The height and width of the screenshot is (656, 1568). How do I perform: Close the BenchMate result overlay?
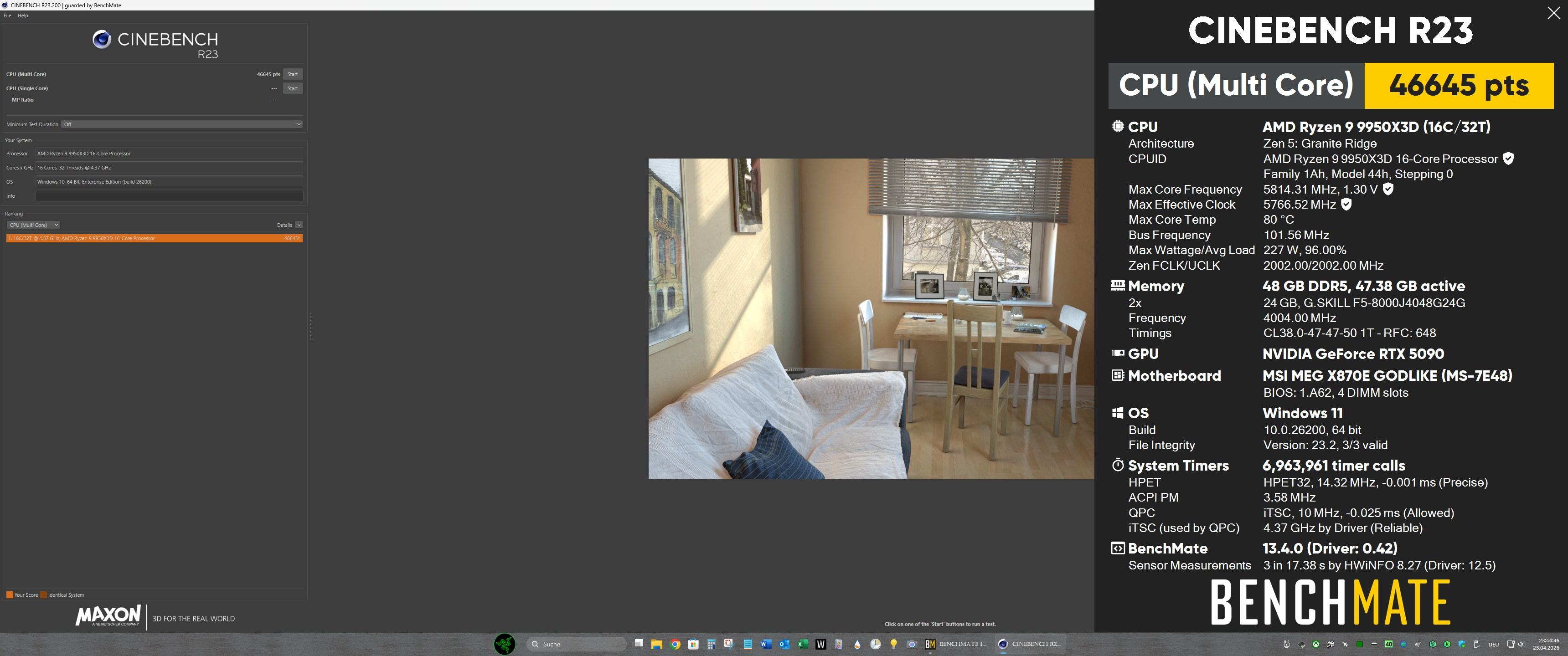1553,13
